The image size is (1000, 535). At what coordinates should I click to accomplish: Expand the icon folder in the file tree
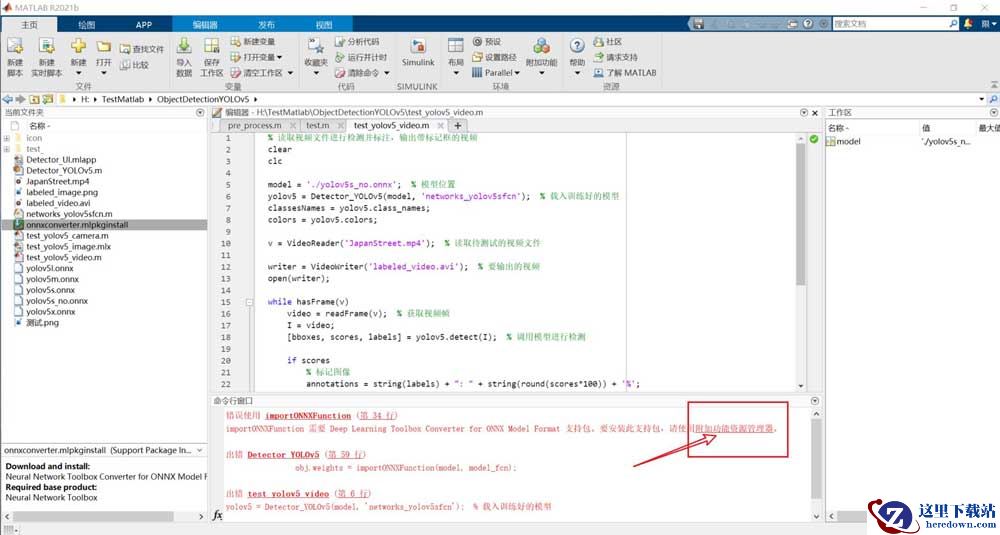6,138
